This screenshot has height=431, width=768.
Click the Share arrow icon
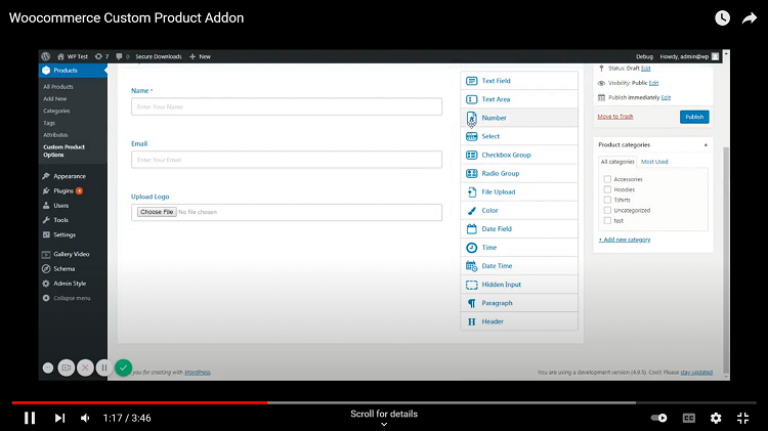[x=749, y=18]
